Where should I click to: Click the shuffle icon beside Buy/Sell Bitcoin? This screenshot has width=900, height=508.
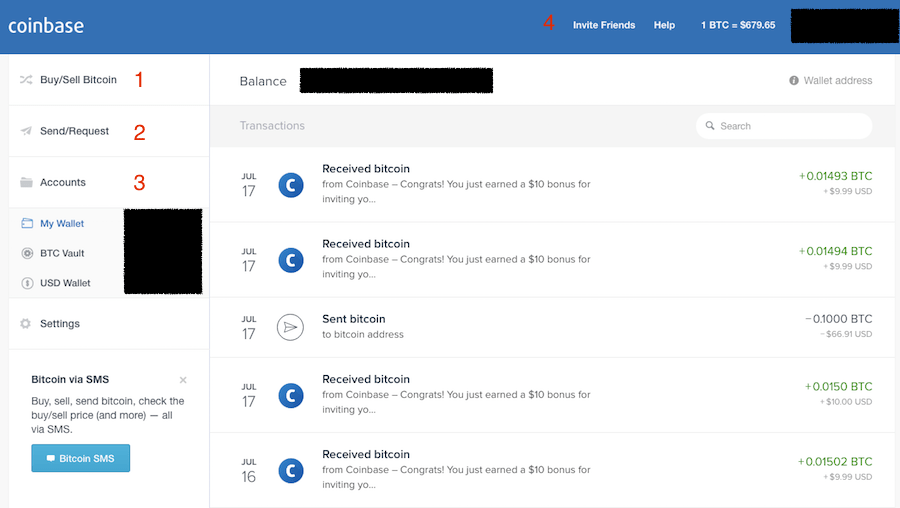coord(26,80)
